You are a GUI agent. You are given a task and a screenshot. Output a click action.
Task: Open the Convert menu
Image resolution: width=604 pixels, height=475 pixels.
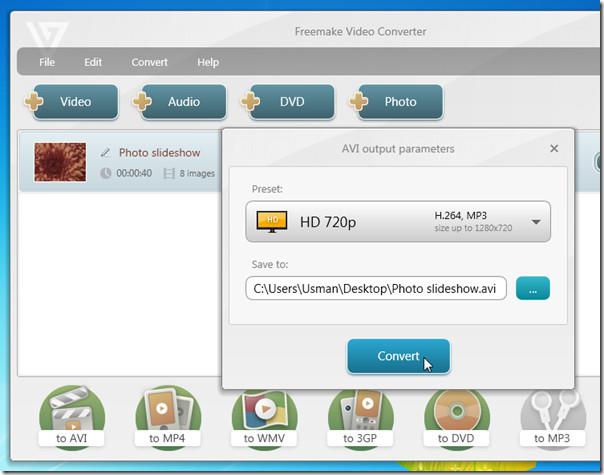pos(149,62)
